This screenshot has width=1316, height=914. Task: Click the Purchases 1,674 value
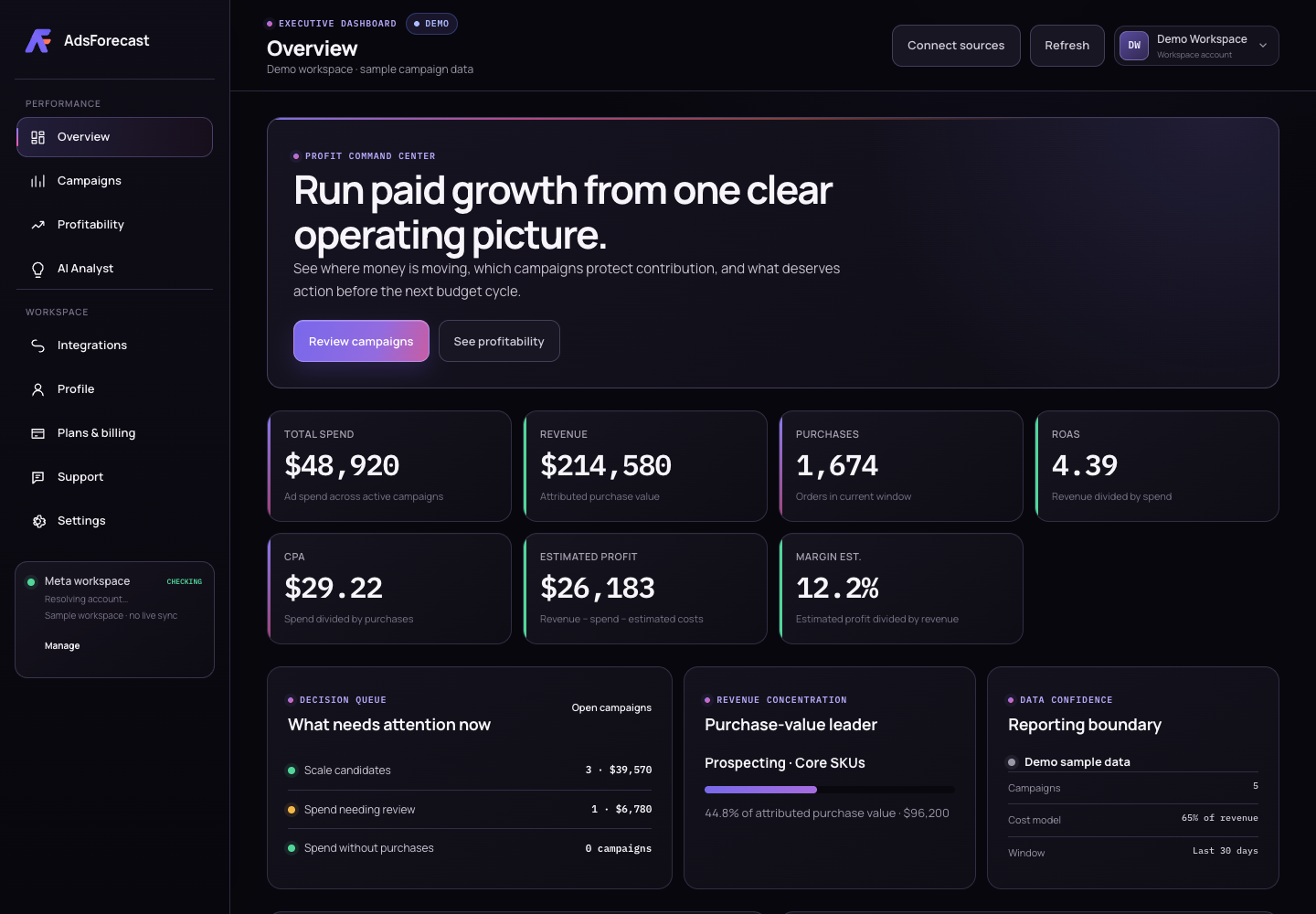point(837,465)
